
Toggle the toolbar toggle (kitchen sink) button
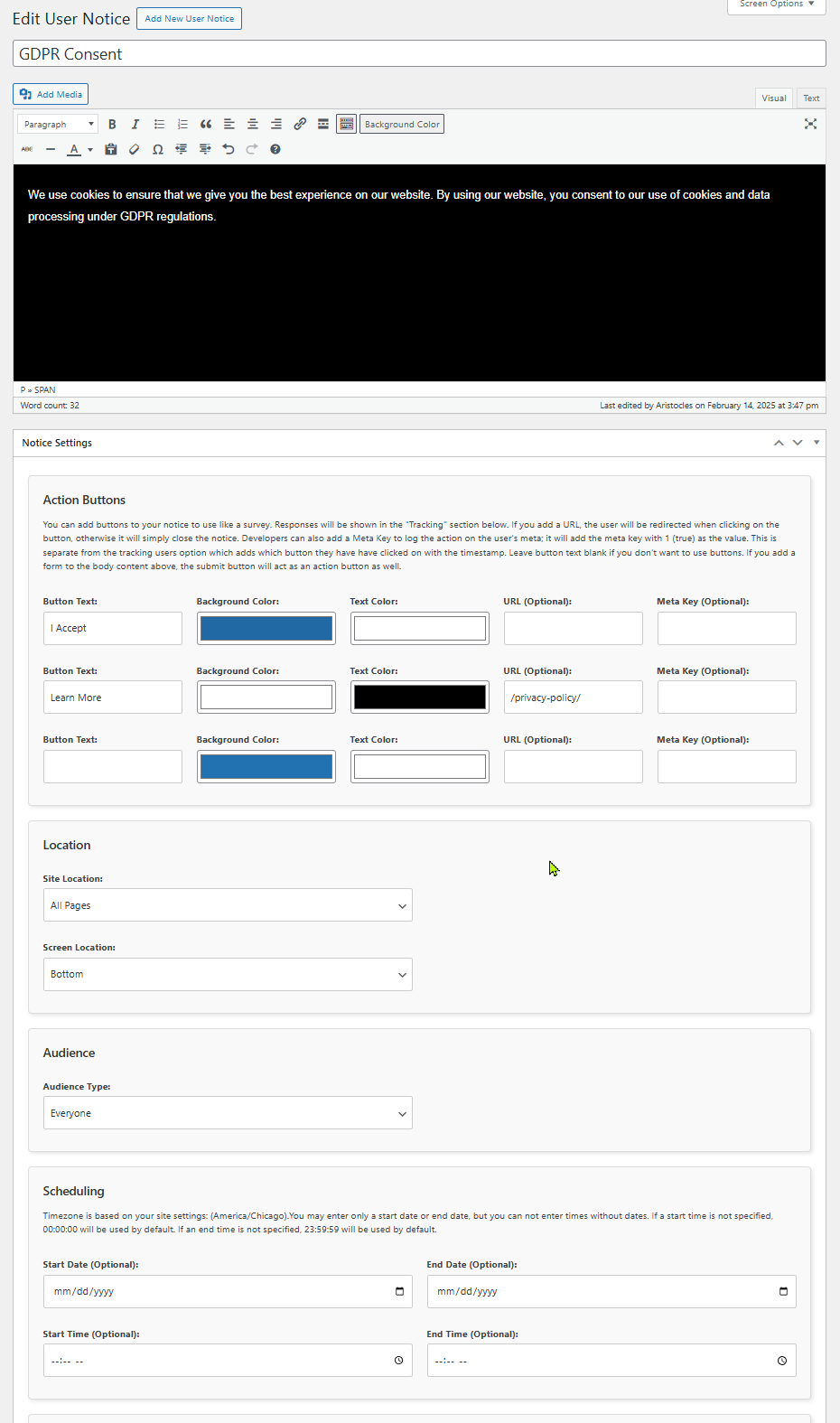pos(347,125)
